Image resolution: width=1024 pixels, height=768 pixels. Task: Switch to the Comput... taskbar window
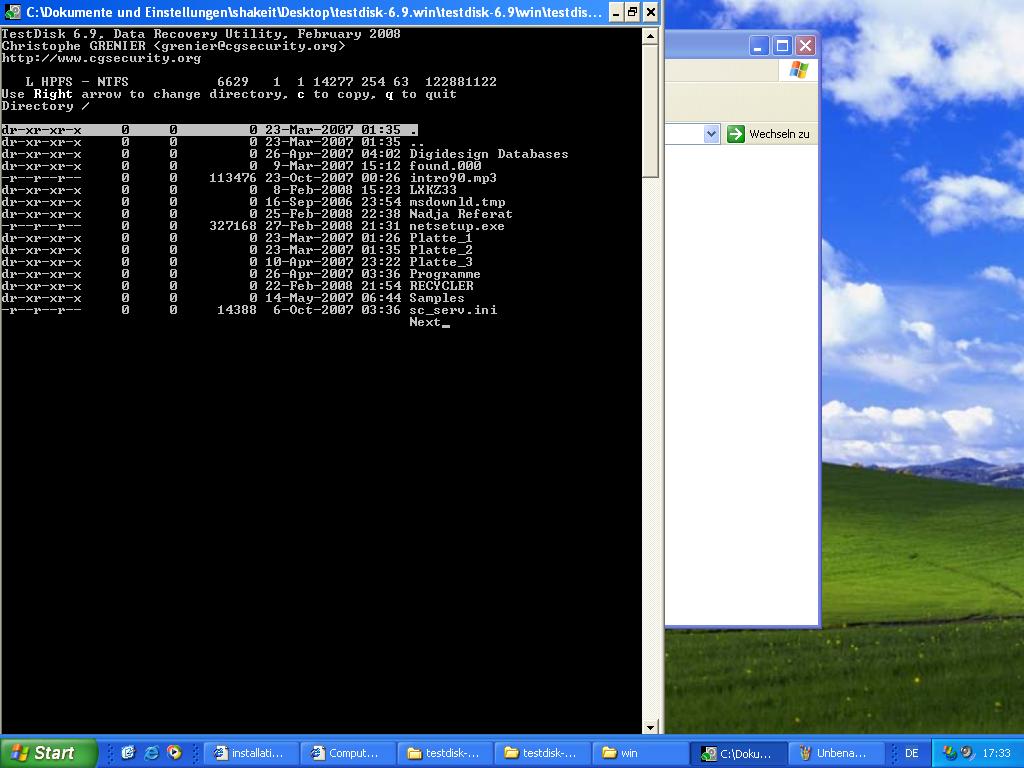click(x=349, y=754)
